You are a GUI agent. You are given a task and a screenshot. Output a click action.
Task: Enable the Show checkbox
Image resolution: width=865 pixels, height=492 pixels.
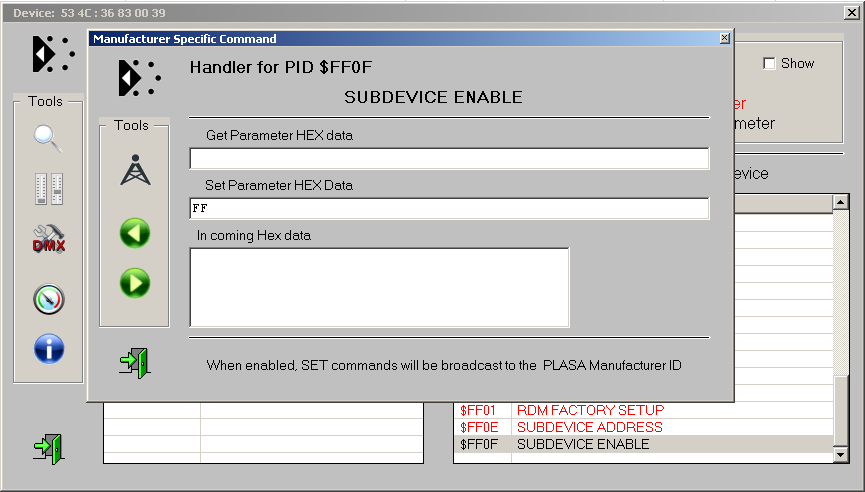[x=769, y=64]
